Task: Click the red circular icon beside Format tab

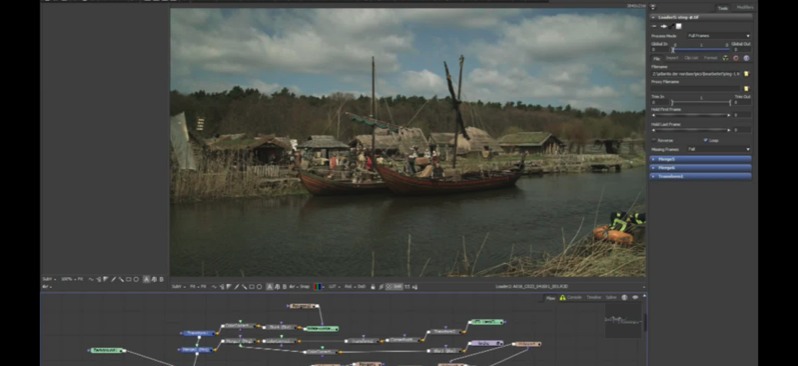Action: (x=736, y=58)
